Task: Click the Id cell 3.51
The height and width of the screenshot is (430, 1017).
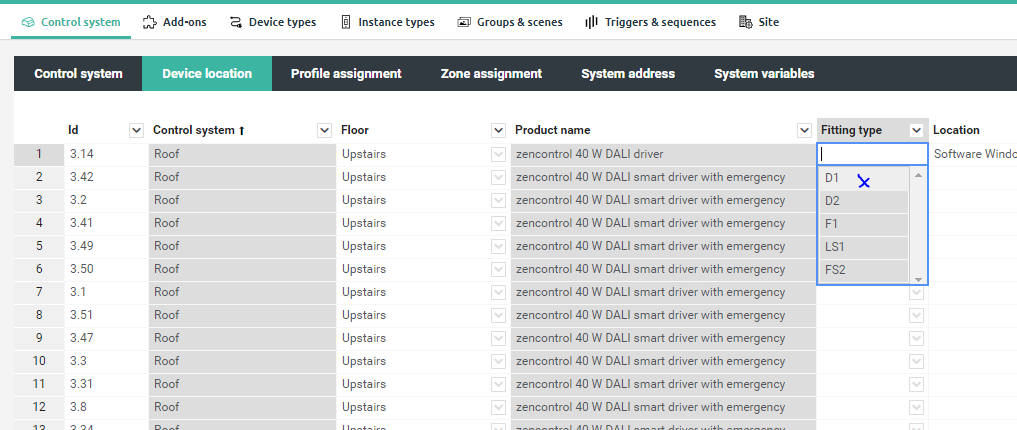Action: click(106, 315)
